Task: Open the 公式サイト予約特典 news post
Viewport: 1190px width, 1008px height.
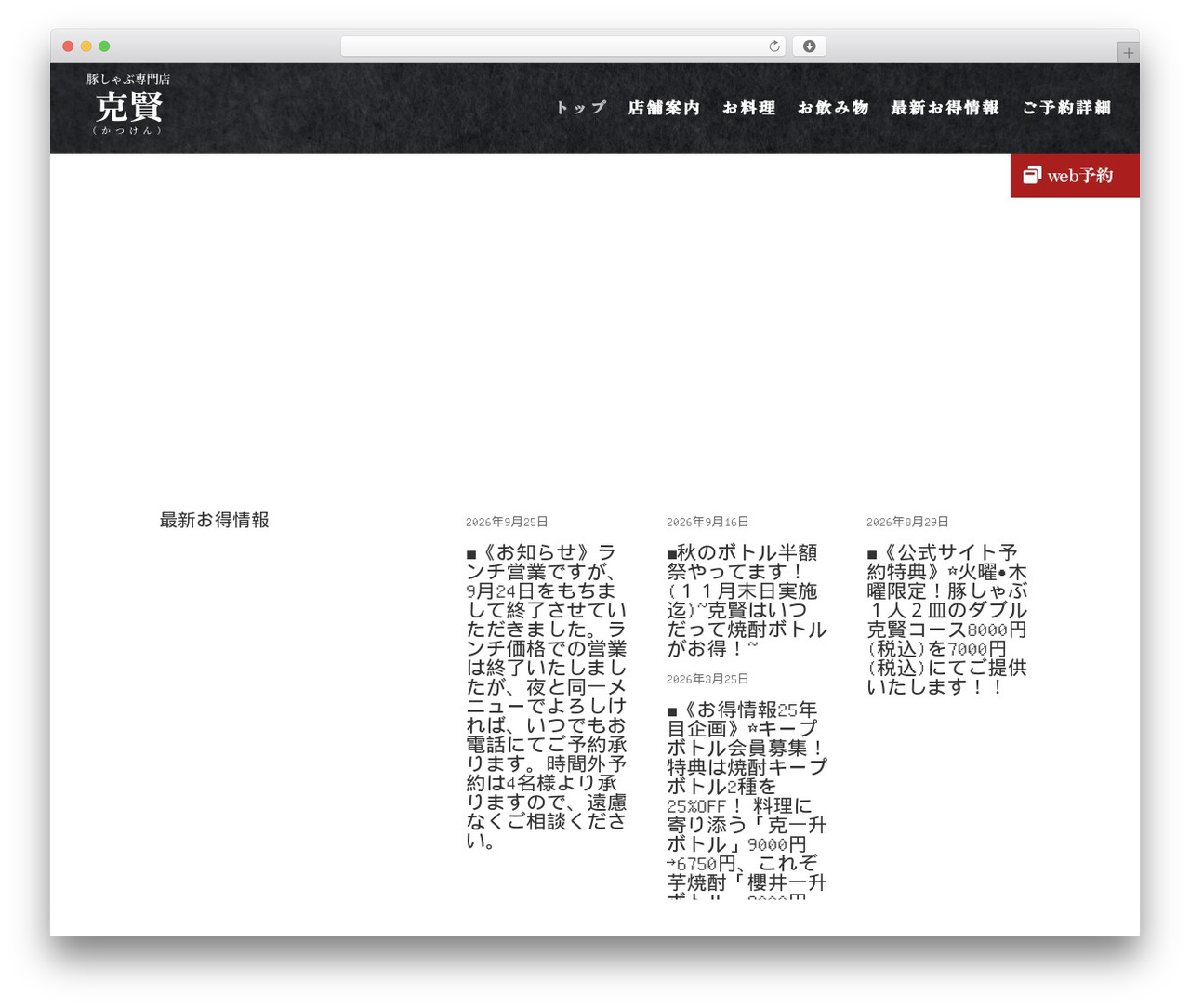Action: [x=946, y=619]
